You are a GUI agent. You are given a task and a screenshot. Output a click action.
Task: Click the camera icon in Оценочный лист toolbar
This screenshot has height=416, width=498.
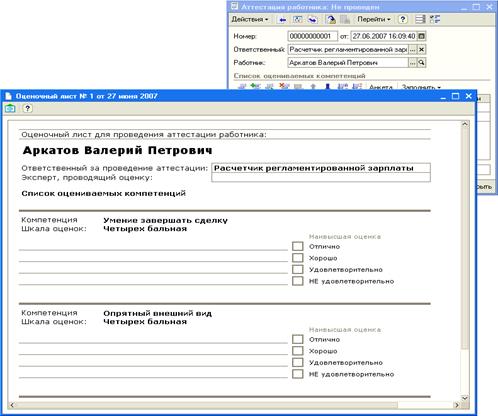[x=10, y=108]
